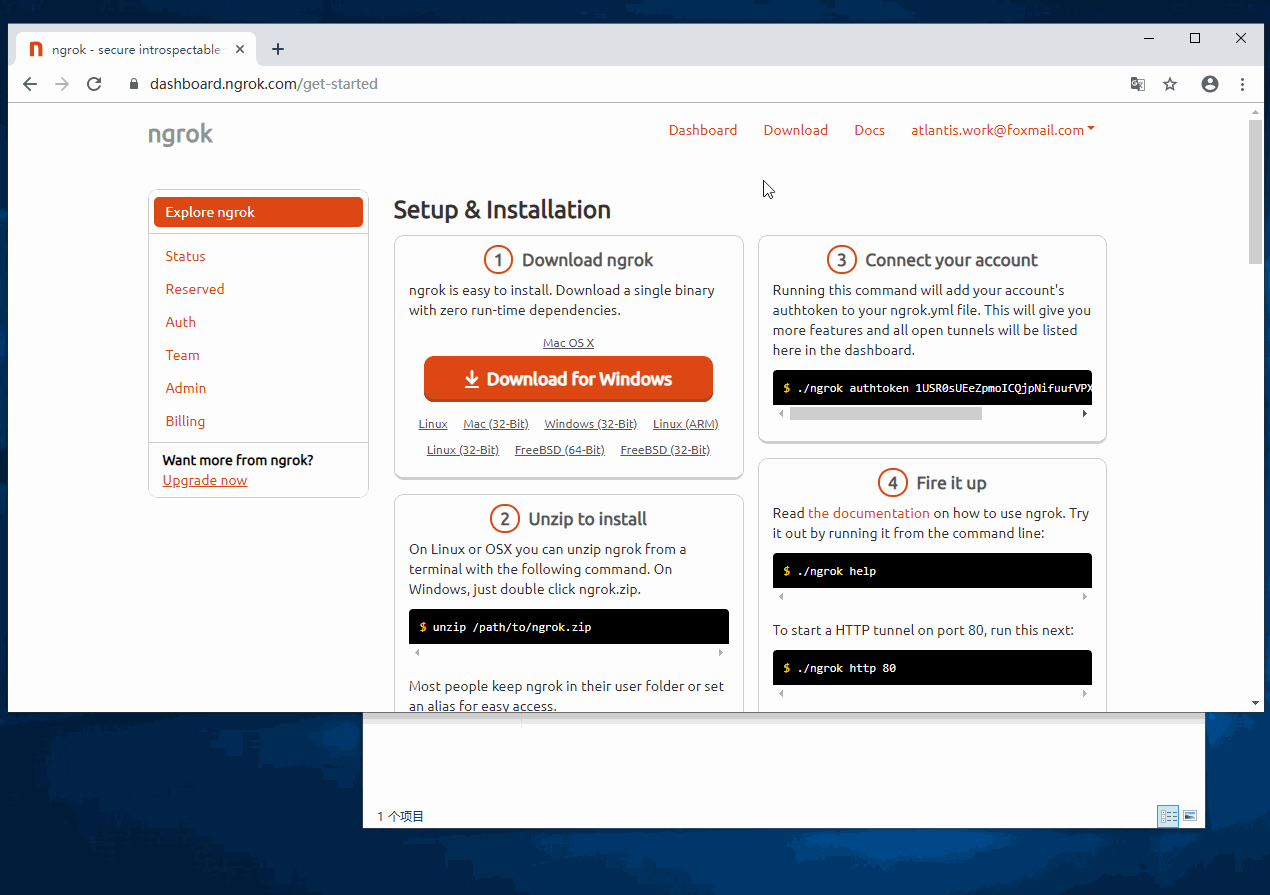
Task: Open the Chrome profile avatar
Action: tap(1210, 84)
